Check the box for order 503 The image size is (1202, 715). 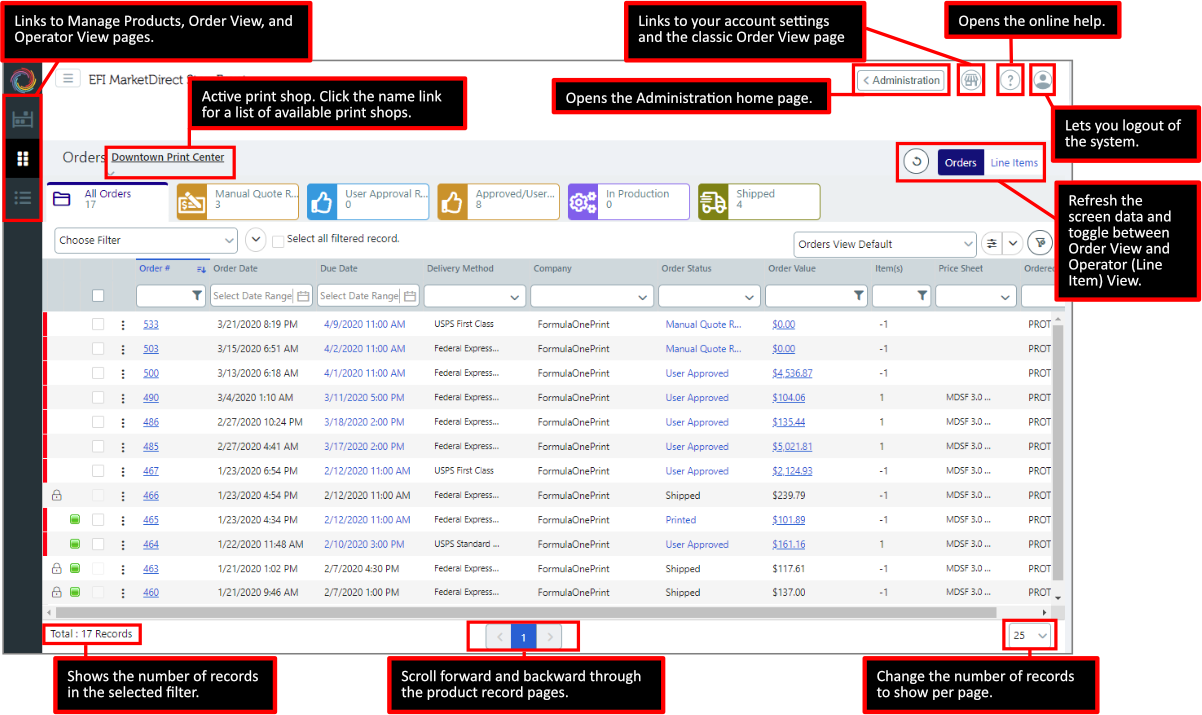tap(98, 349)
